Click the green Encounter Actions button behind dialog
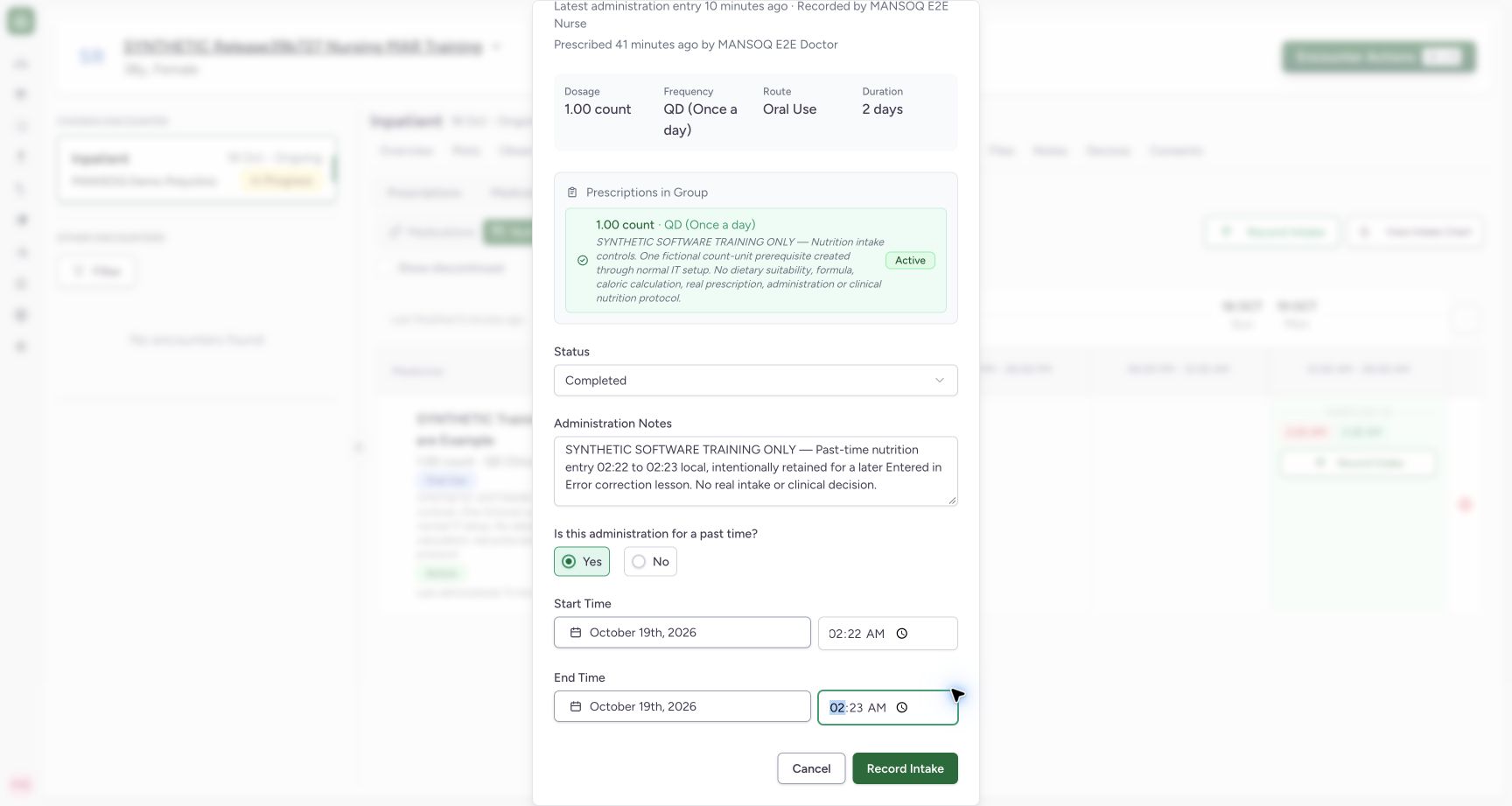Image resolution: width=1512 pixels, height=806 pixels. tap(1379, 58)
